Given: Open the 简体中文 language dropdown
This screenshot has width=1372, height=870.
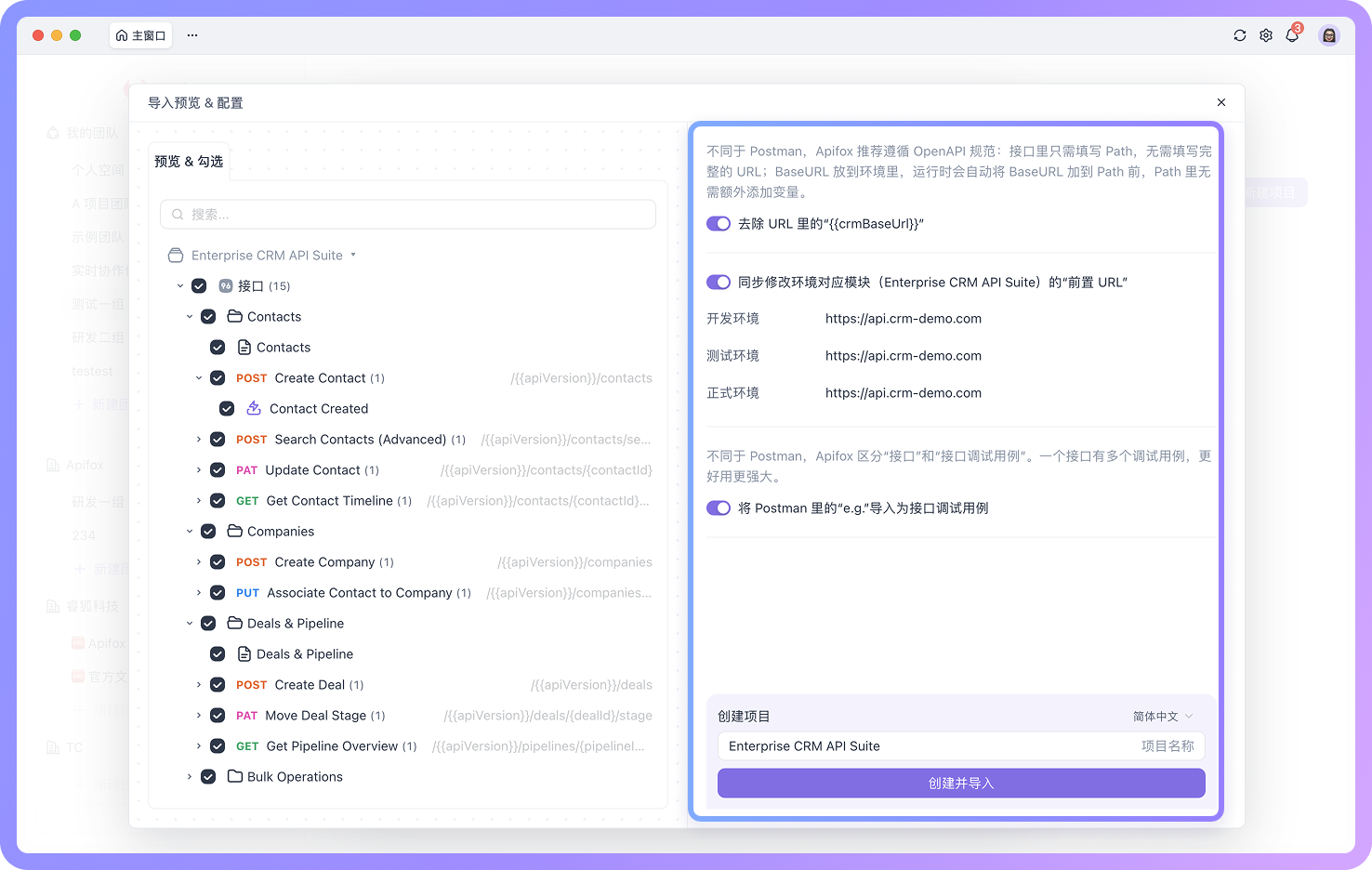Looking at the screenshot, I should tap(1163, 716).
